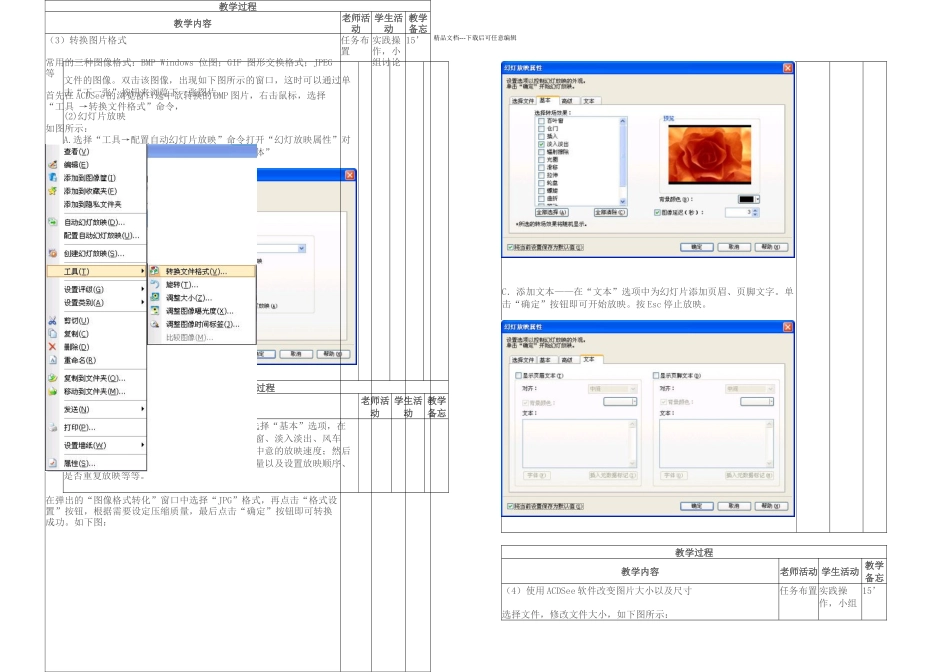
Task: Click 确定 in rose preview dialog
Action: 697,247
